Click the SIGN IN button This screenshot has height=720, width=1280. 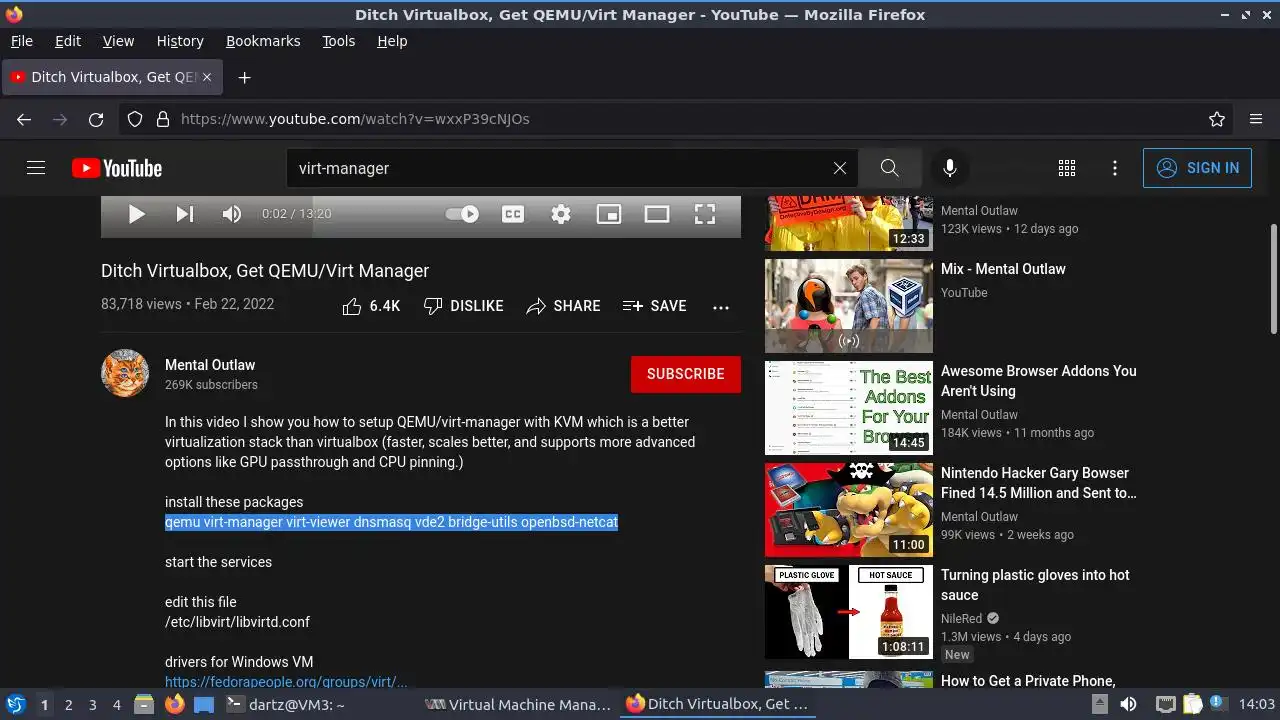(1197, 168)
